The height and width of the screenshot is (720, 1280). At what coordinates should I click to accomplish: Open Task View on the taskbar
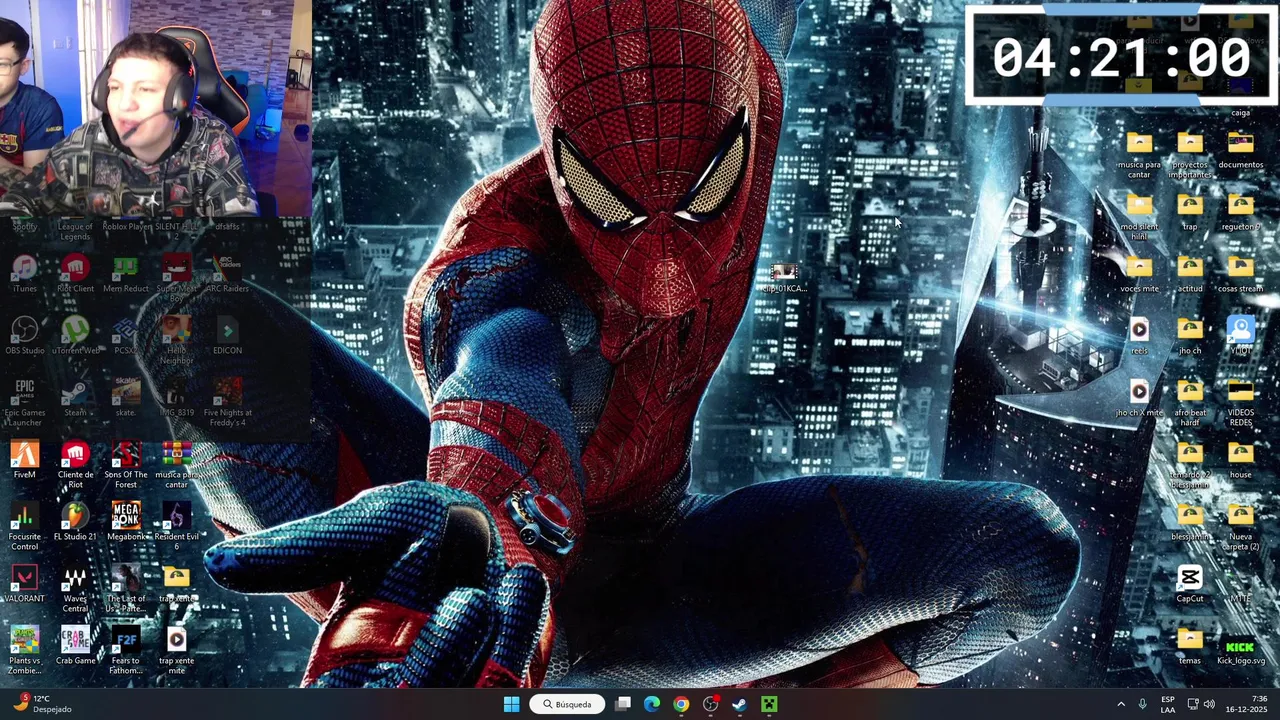tap(623, 704)
